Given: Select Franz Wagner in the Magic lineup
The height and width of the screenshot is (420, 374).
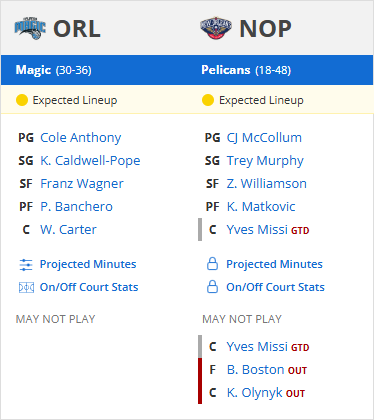Looking at the screenshot, I should click(82, 184).
